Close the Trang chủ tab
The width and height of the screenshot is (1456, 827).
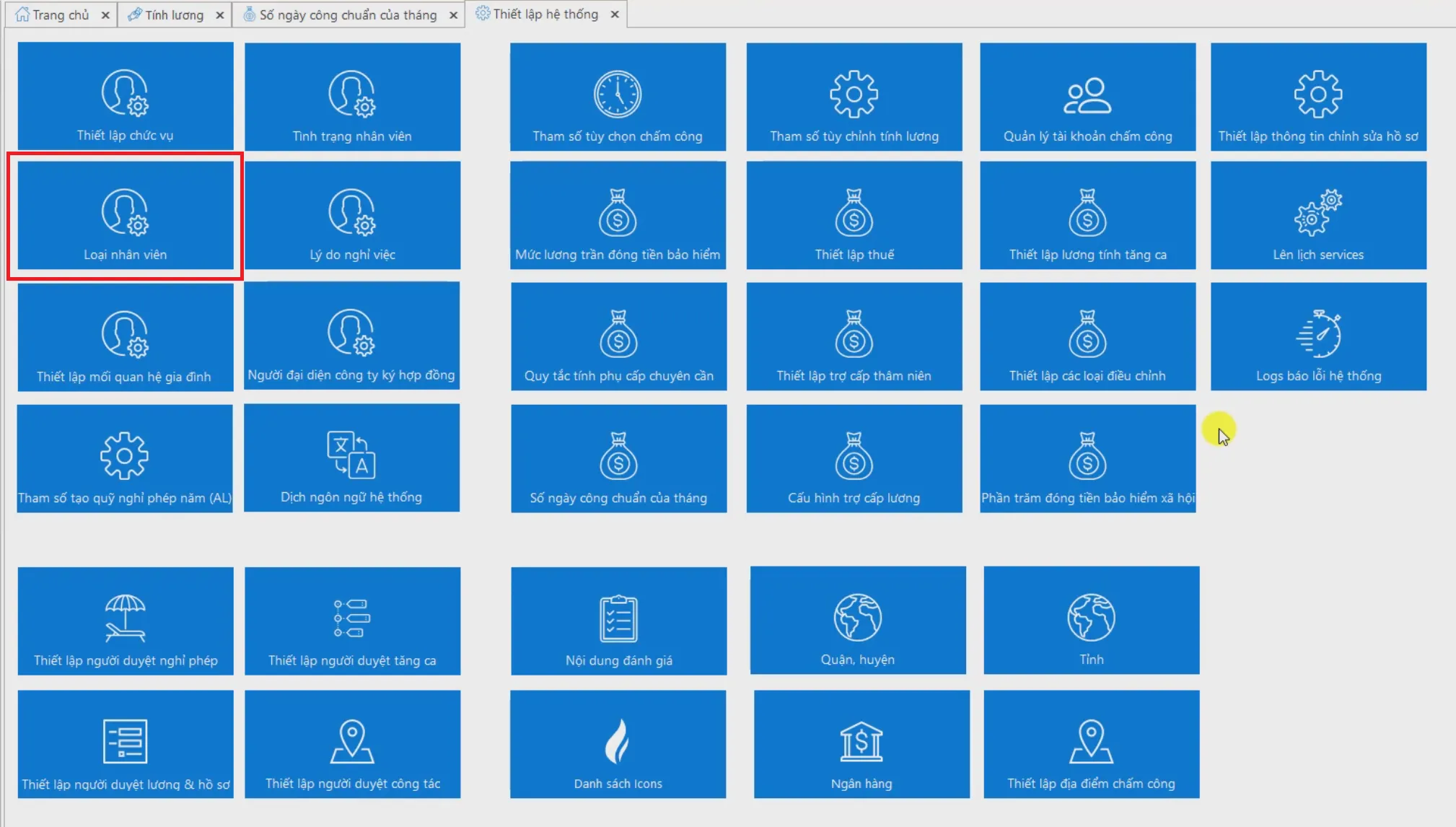pos(105,14)
